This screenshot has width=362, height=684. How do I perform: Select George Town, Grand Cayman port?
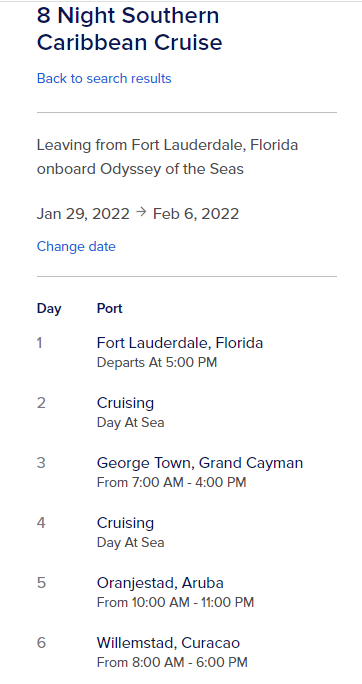(x=200, y=462)
